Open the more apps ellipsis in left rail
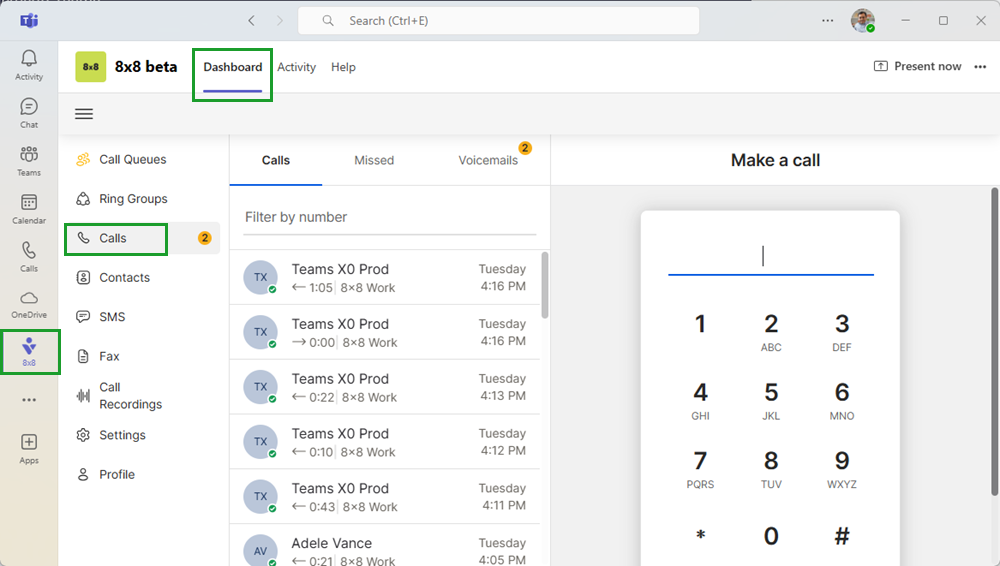 click(29, 400)
